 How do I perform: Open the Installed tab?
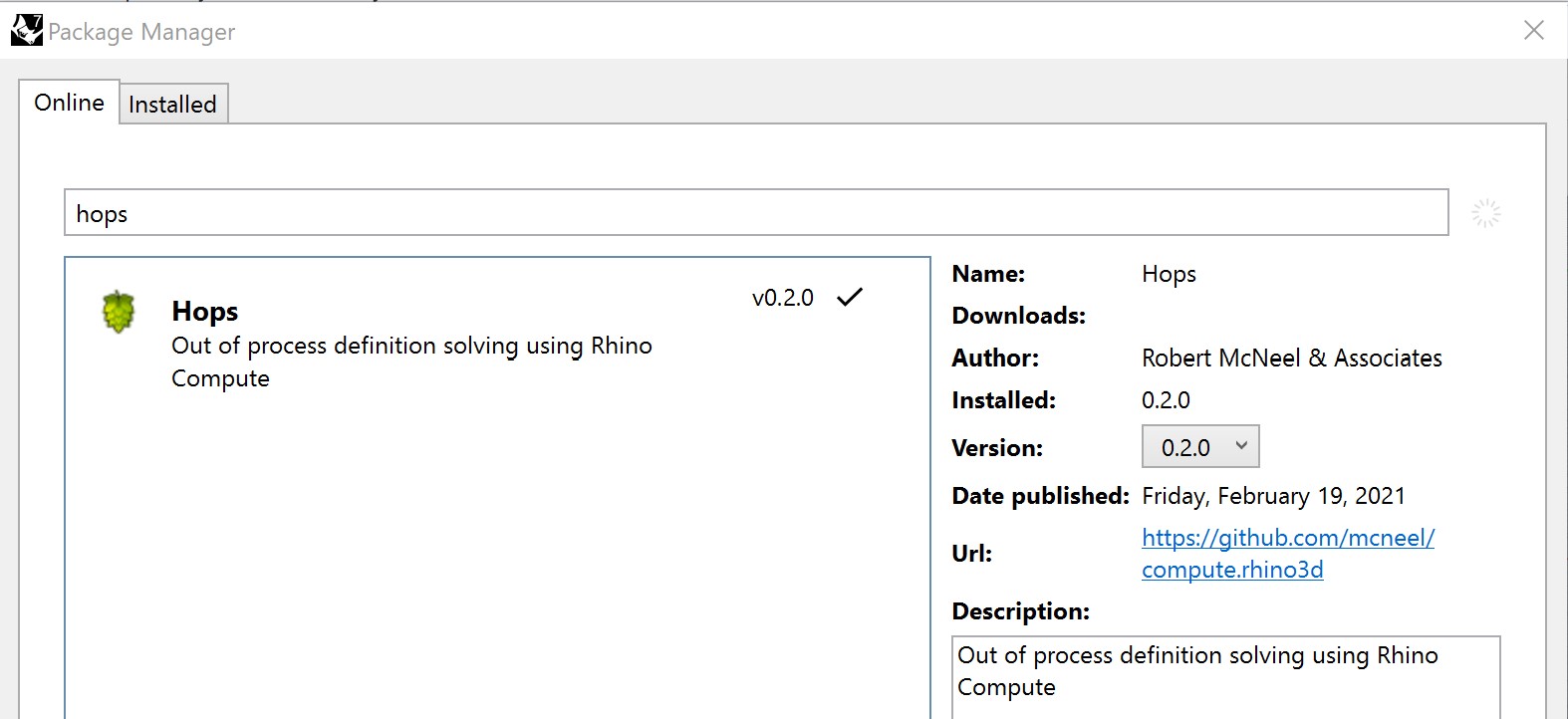click(172, 105)
